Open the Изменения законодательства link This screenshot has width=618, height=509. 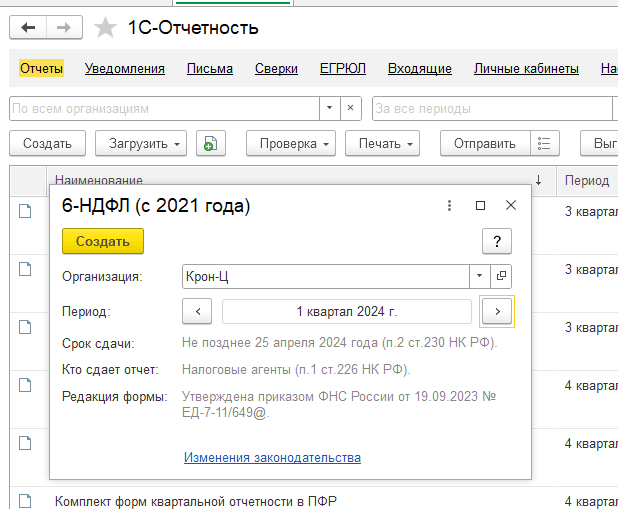pos(272,458)
